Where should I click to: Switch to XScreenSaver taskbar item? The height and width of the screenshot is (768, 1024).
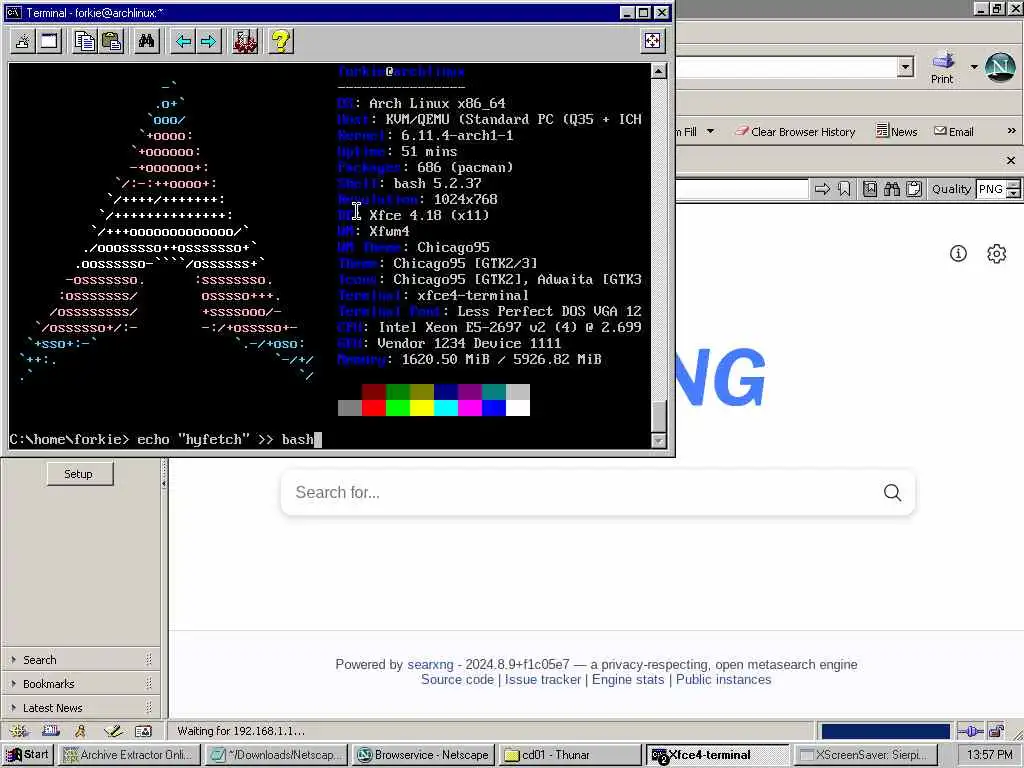[x=865, y=755]
